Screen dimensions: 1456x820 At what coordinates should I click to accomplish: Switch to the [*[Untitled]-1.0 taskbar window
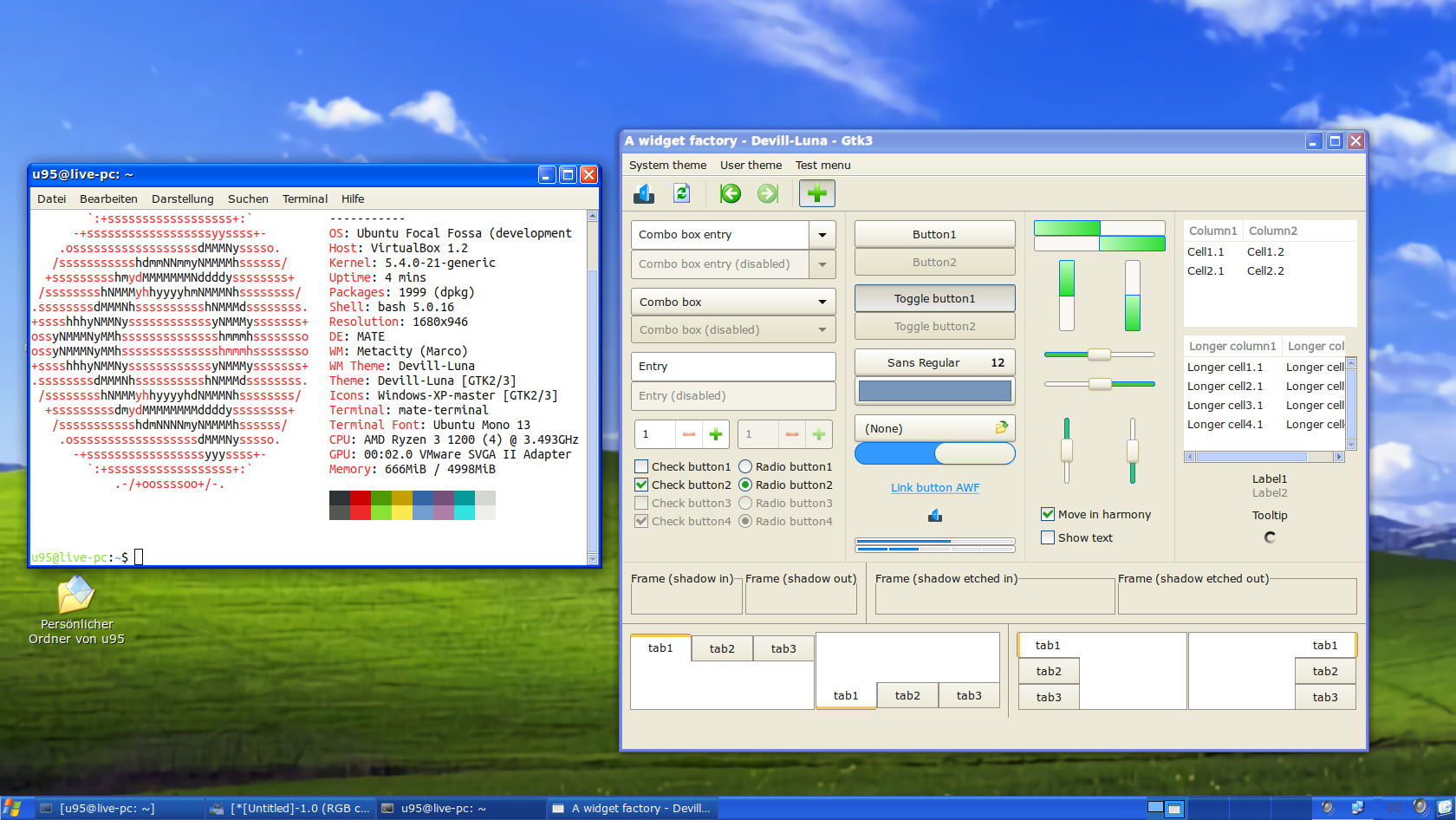click(290, 809)
